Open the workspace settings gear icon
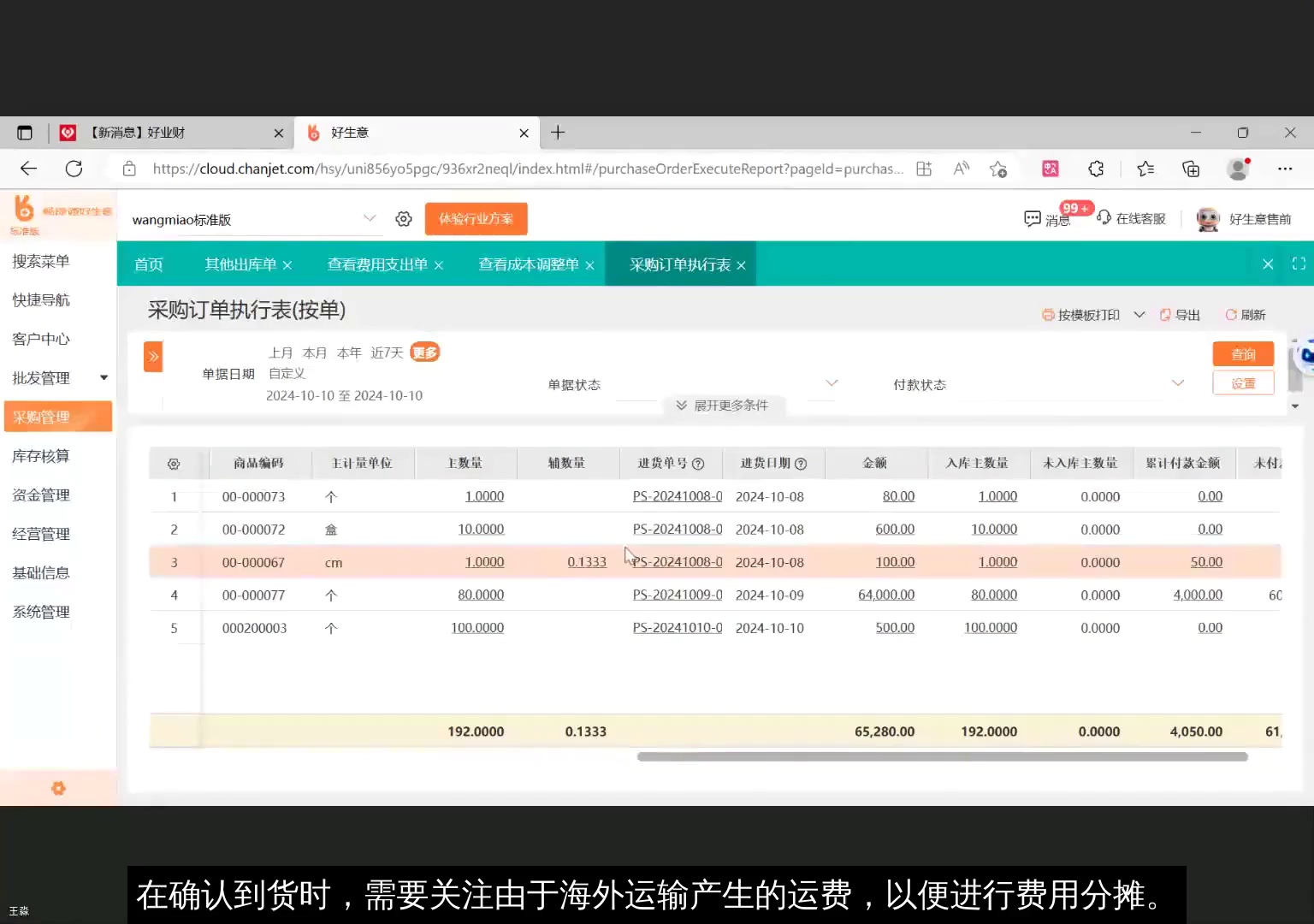Screen dimensions: 1314x924 403,218
